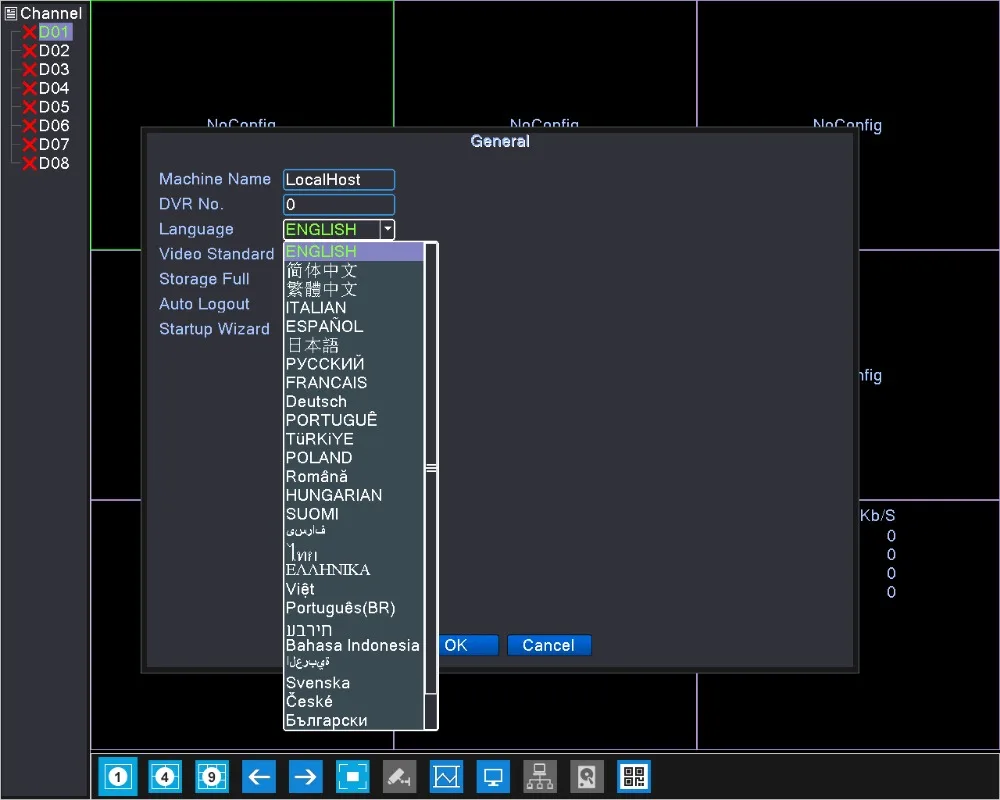Go to previous page with left arrow
This screenshot has height=800, width=1000.
click(259, 776)
